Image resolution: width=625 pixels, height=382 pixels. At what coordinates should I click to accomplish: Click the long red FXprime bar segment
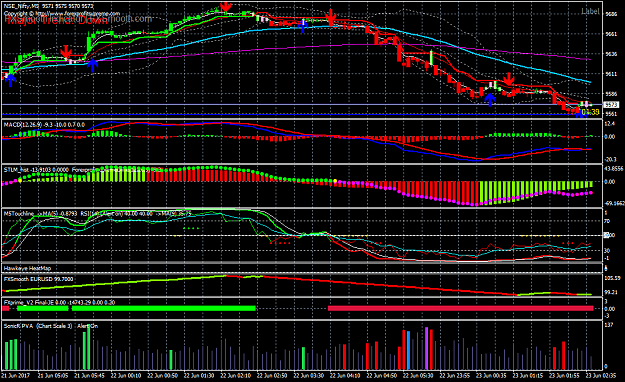pos(461,308)
